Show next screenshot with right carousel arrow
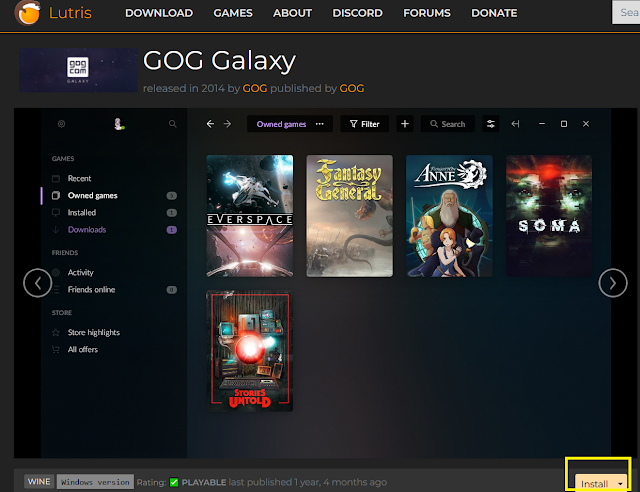The width and height of the screenshot is (640, 492). coord(613,283)
